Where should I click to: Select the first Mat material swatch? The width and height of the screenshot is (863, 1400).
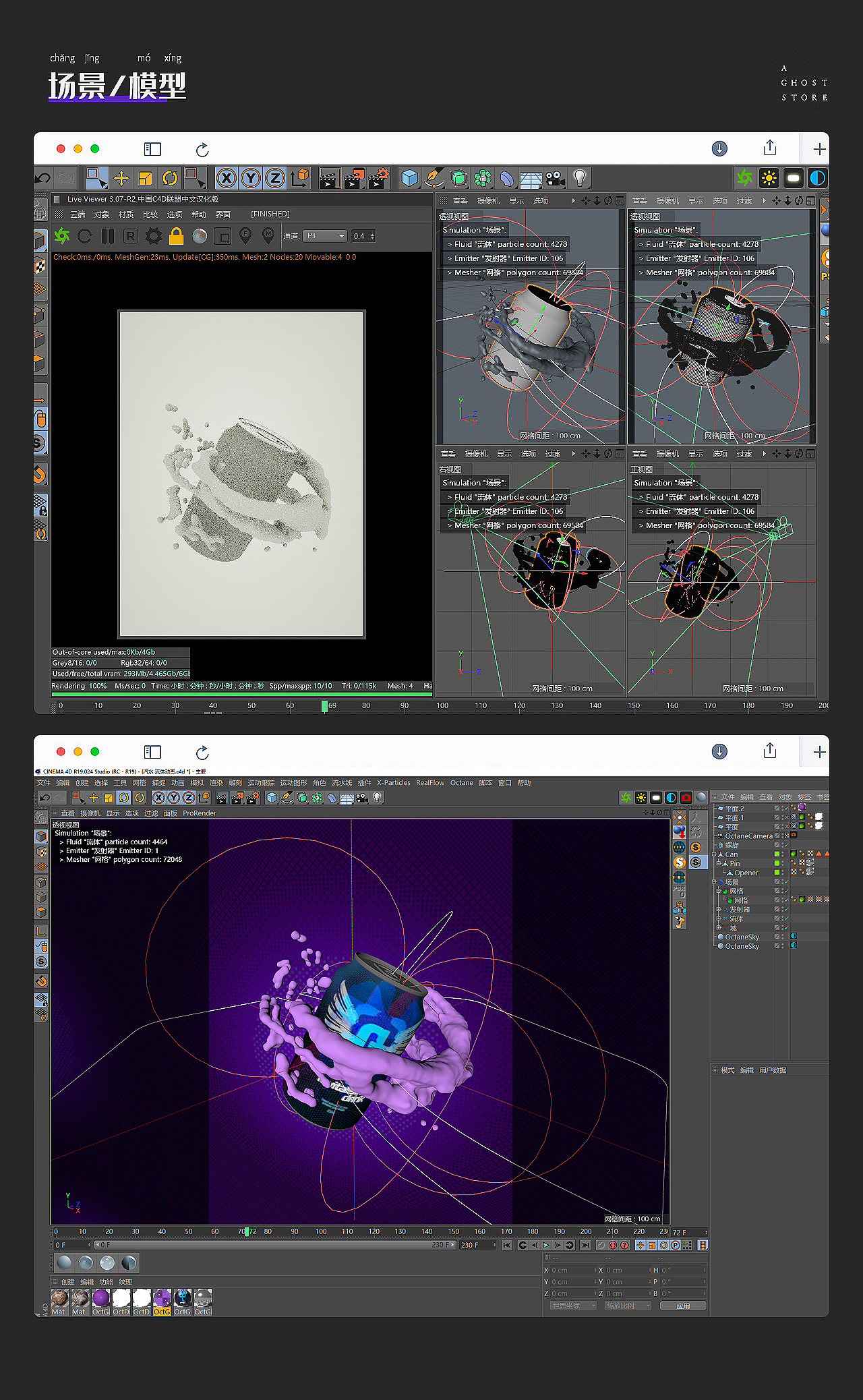coord(59,1302)
